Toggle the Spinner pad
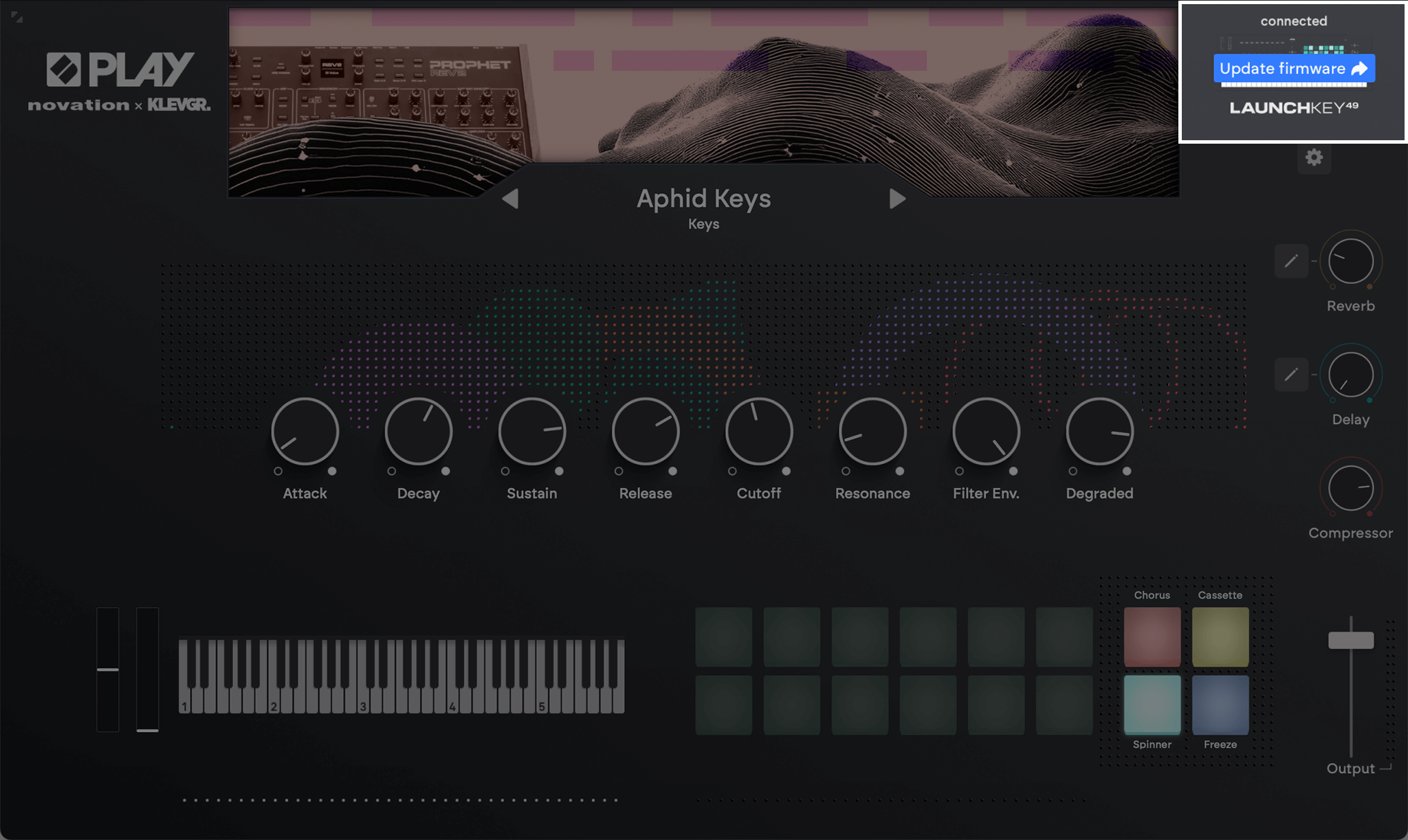Viewport: 1408px width, 840px height. [1152, 705]
